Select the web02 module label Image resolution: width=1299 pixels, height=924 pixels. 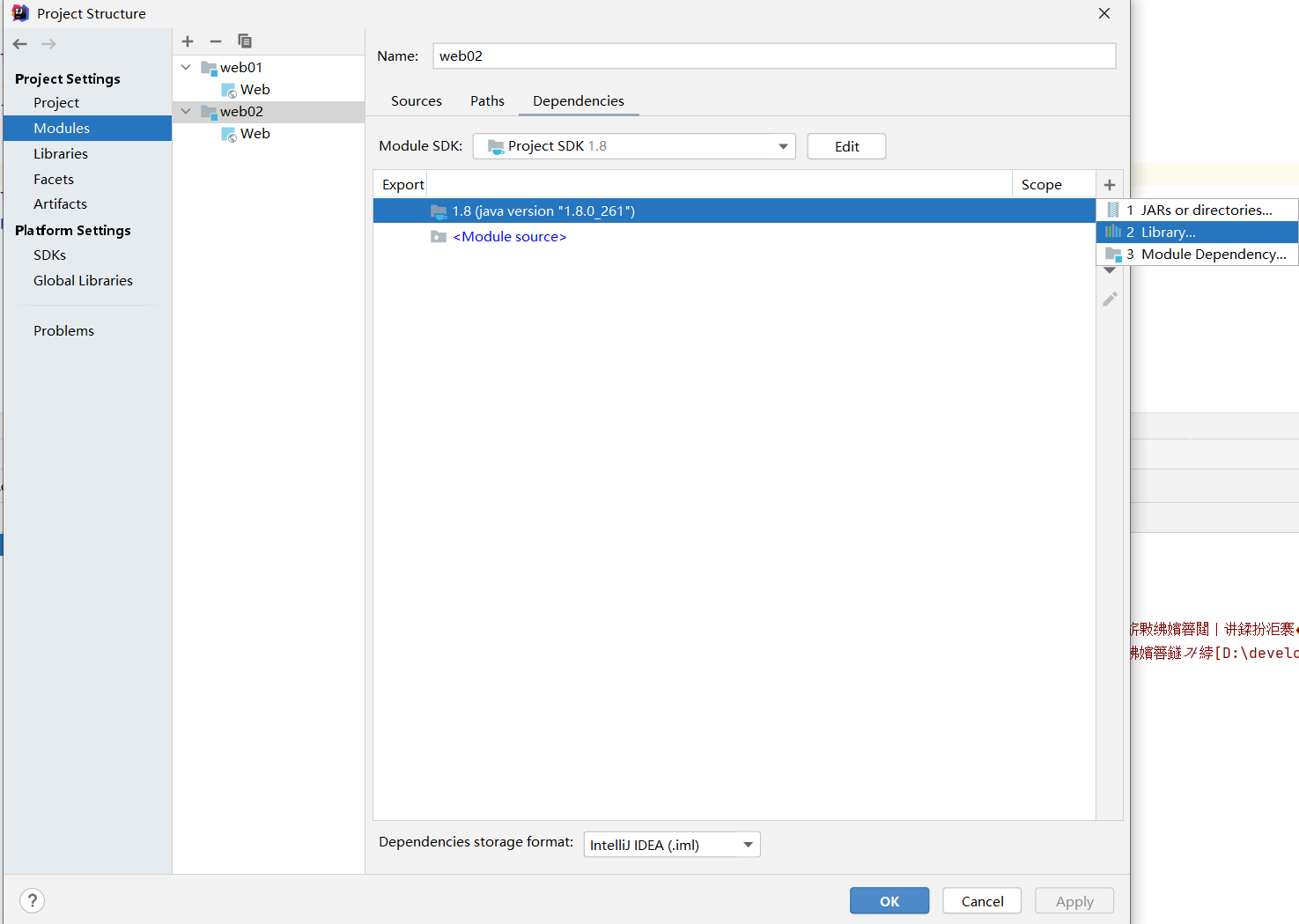(241, 112)
